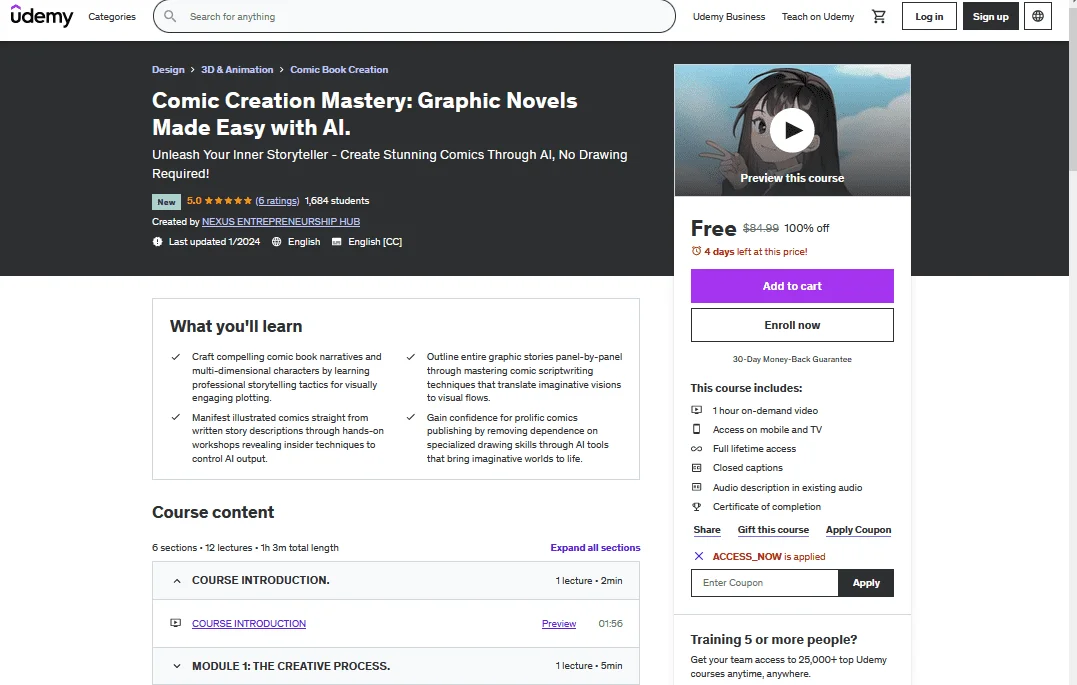The height and width of the screenshot is (685, 1077).
Task: Click the closed captions icon in course includes
Action: pos(696,468)
